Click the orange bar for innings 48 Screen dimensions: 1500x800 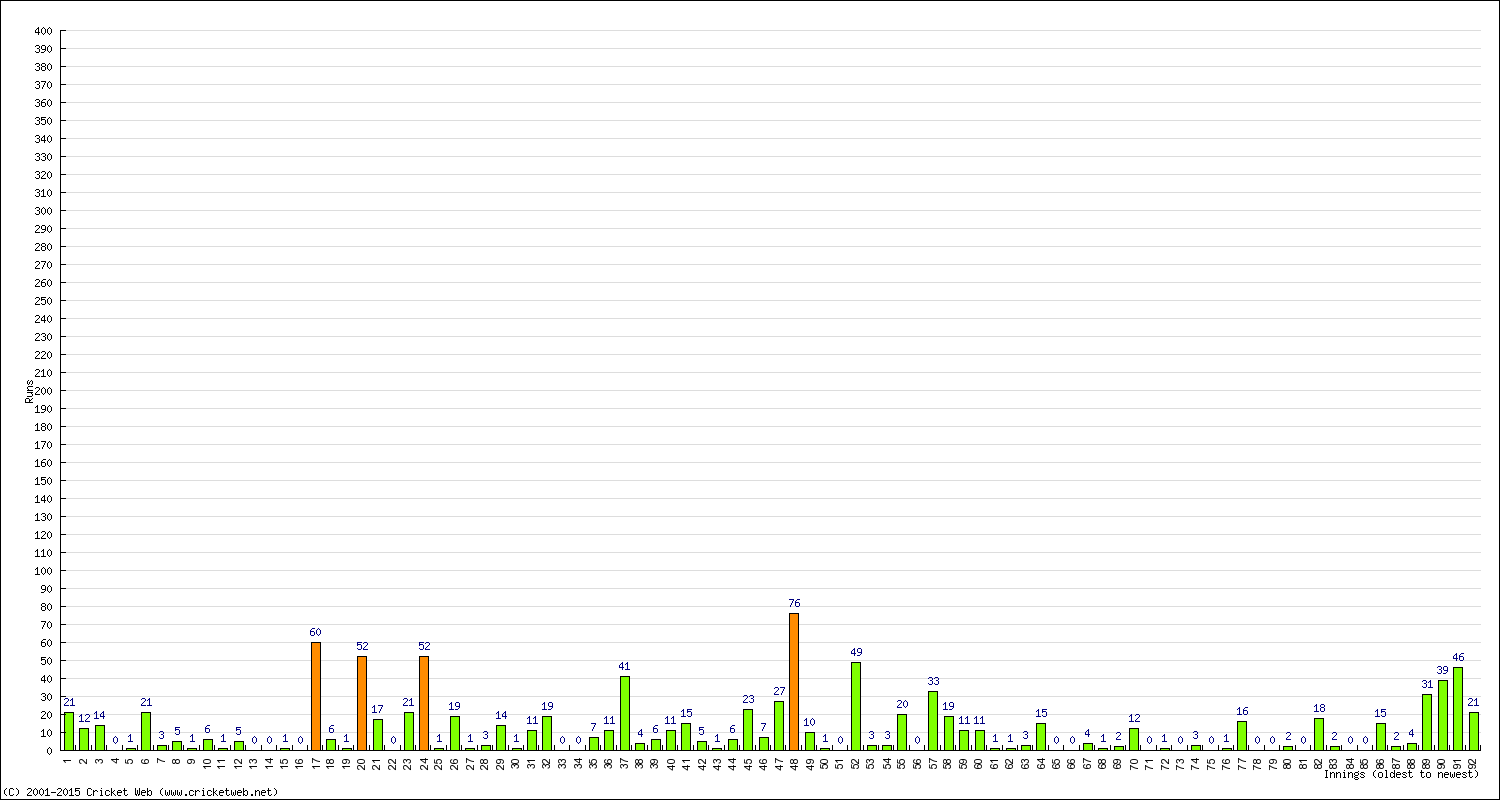click(x=794, y=682)
